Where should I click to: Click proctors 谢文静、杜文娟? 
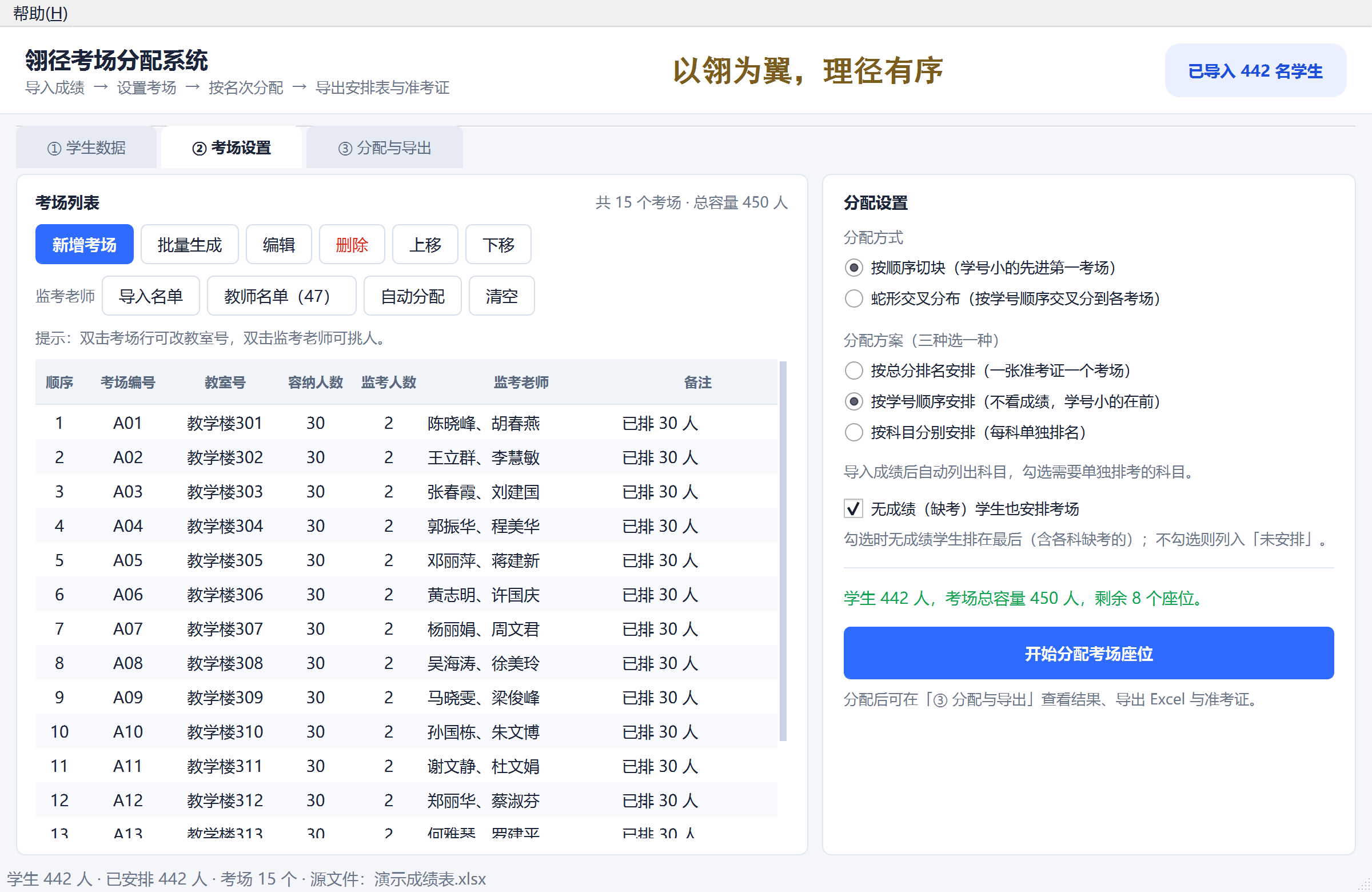point(484,766)
